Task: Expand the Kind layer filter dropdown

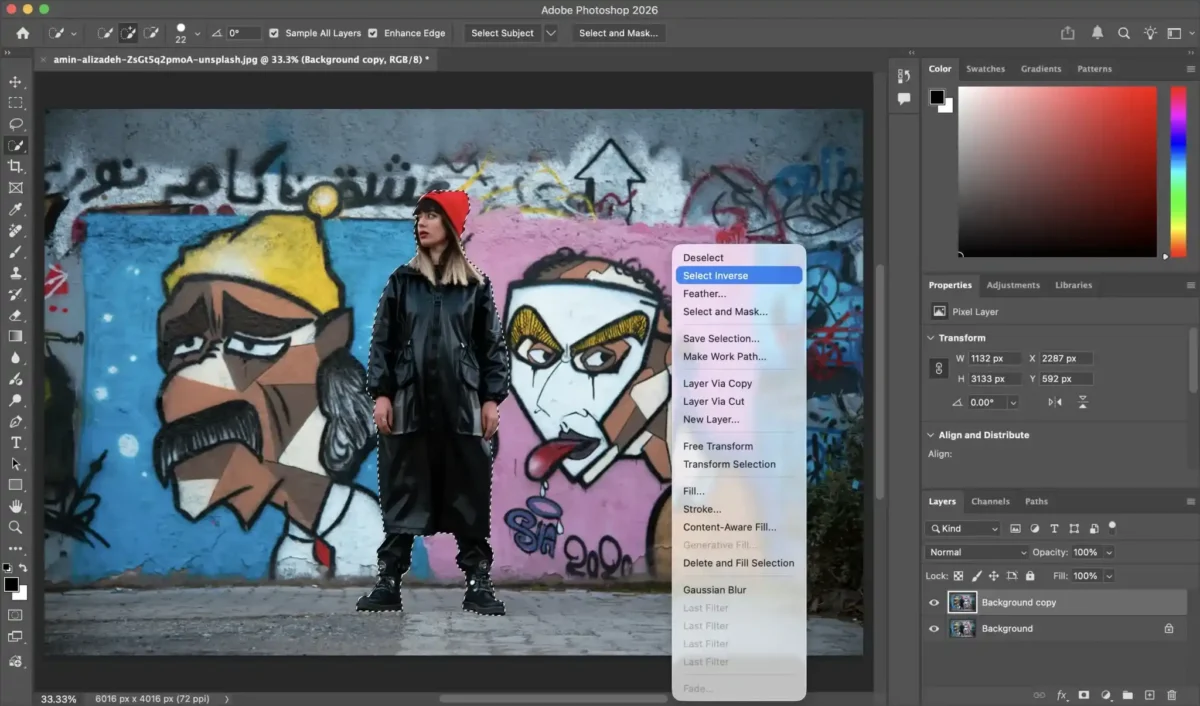Action: pyautogui.click(x=964, y=528)
